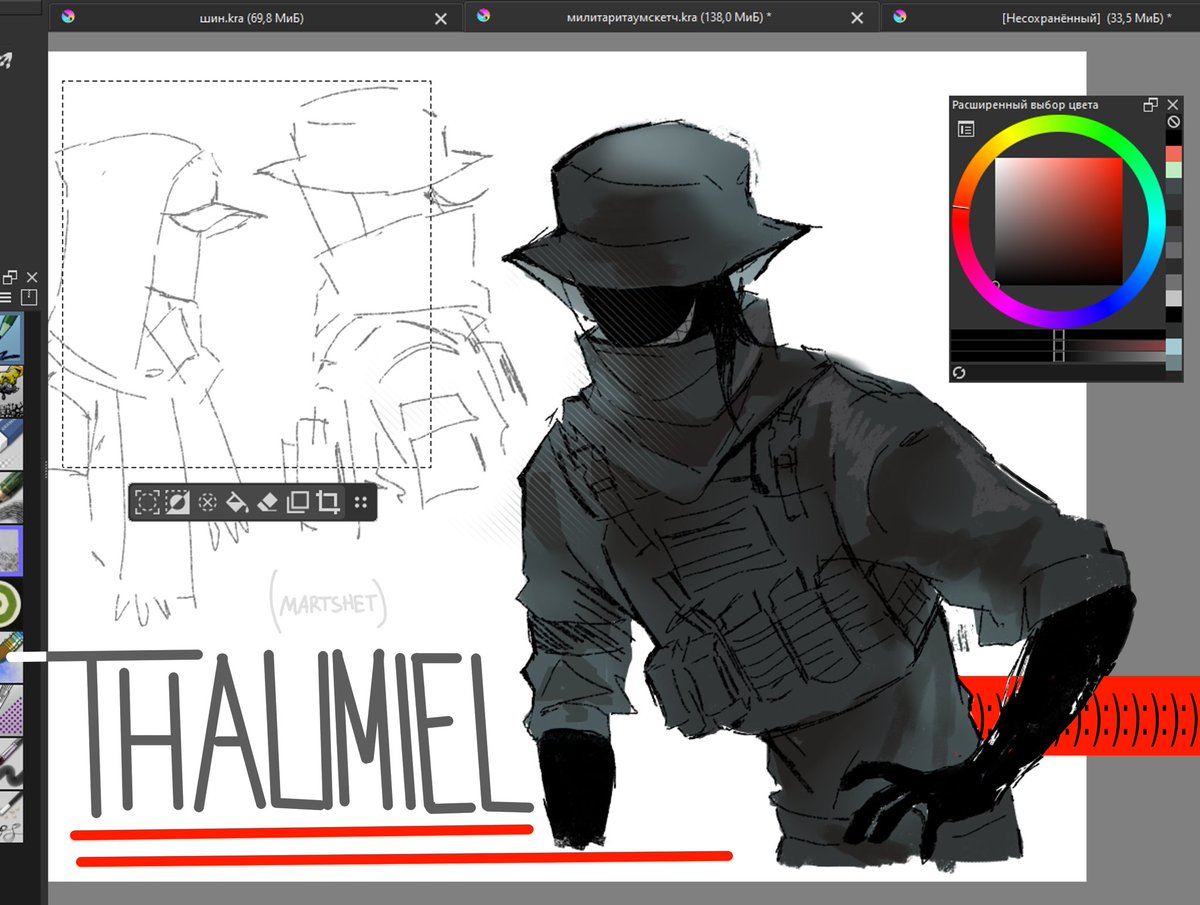Adjust the gray gradient shade slider bar
Viewport: 1200px width, 905px height.
pyautogui.click(x=1058, y=356)
